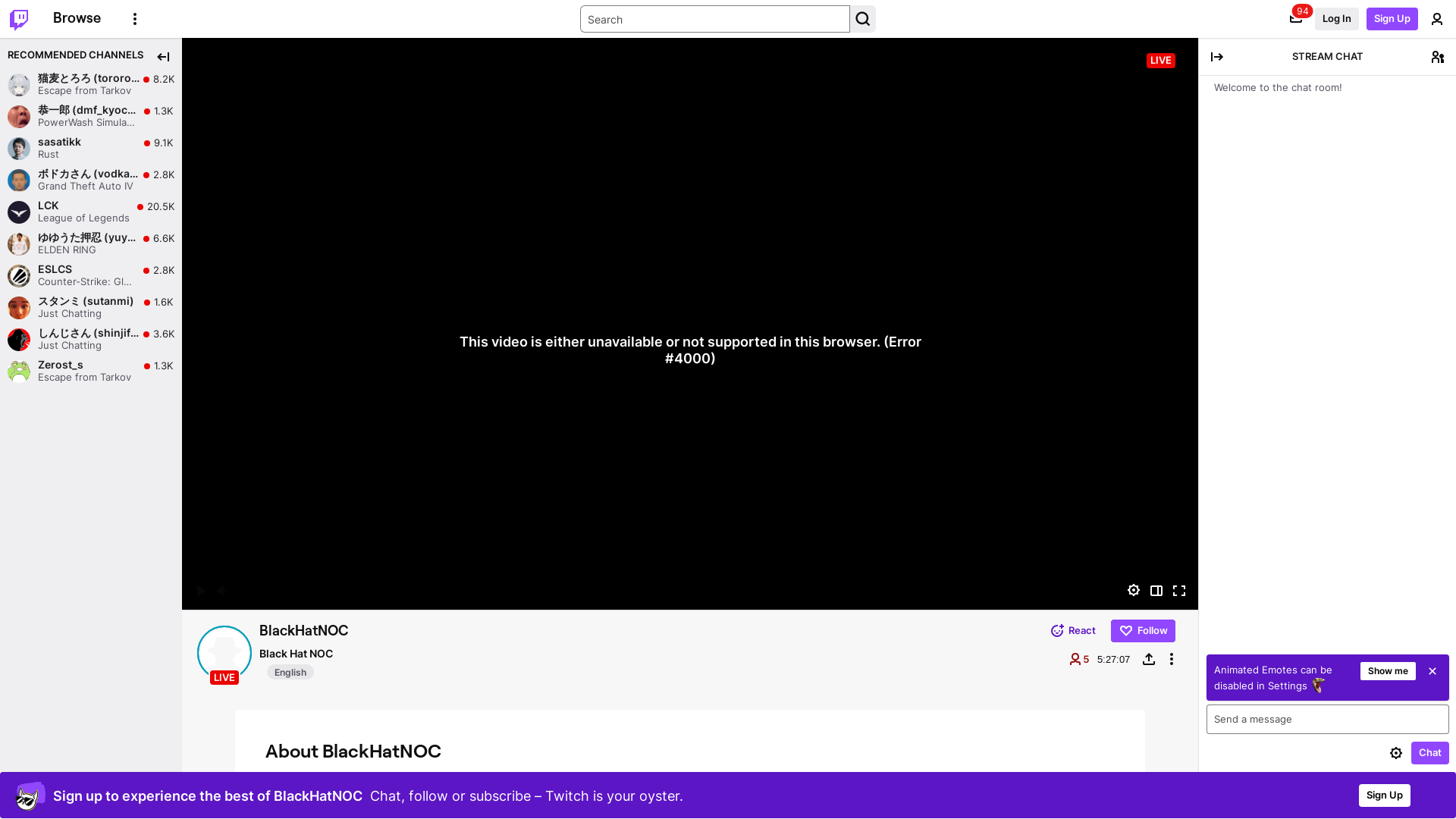This screenshot has height=819, width=1456.
Task: Collapse the Recommended Channels sidebar
Action: click(x=163, y=57)
